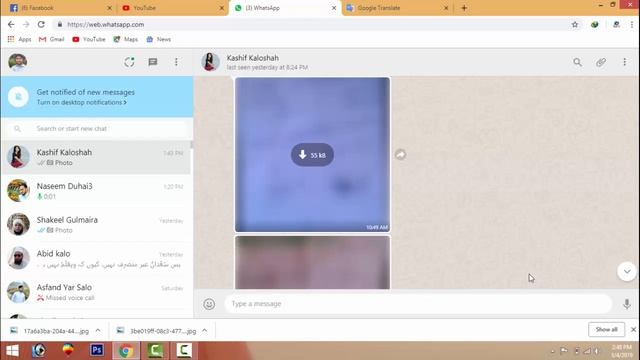The height and width of the screenshot is (360, 640).
Task: Open the YouTube bookmark
Action: [89, 39]
